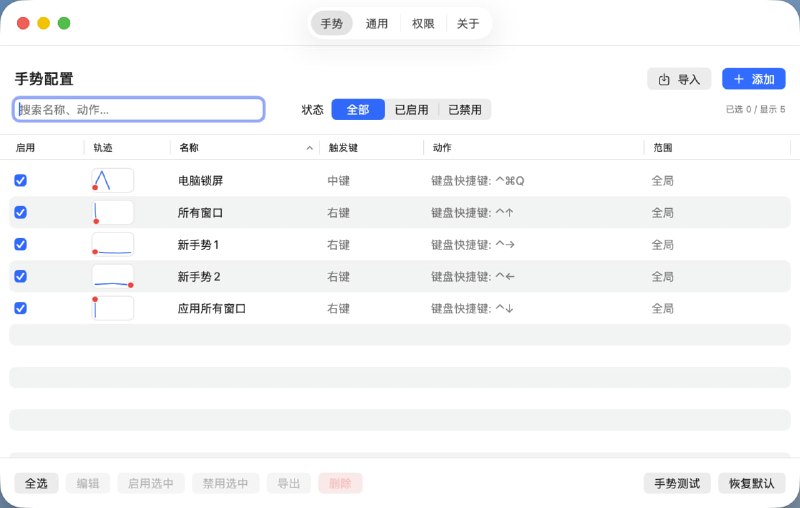The height and width of the screenshot is (508, 800).
Task: Click the 编辑 button
Action: click(88, 483)
